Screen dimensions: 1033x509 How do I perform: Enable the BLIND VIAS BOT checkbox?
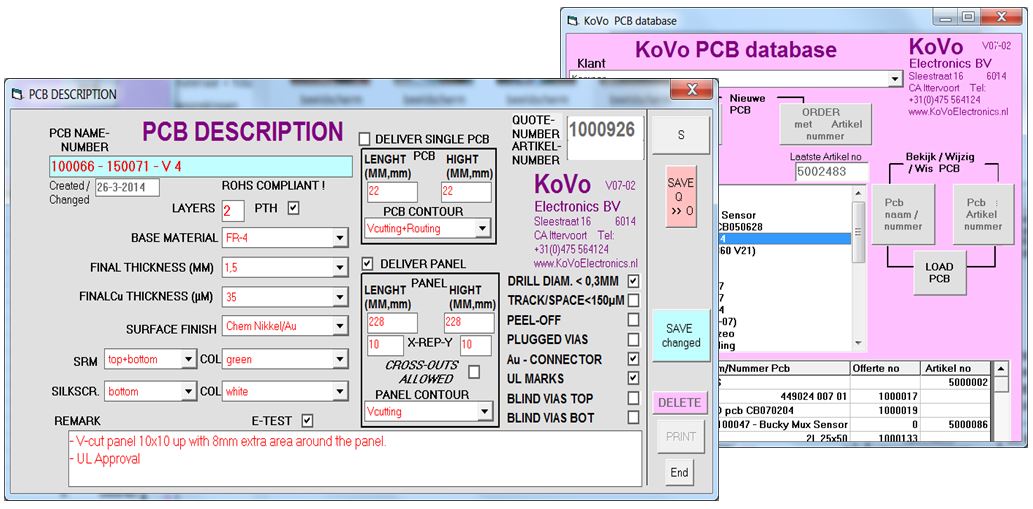point(633,417)
